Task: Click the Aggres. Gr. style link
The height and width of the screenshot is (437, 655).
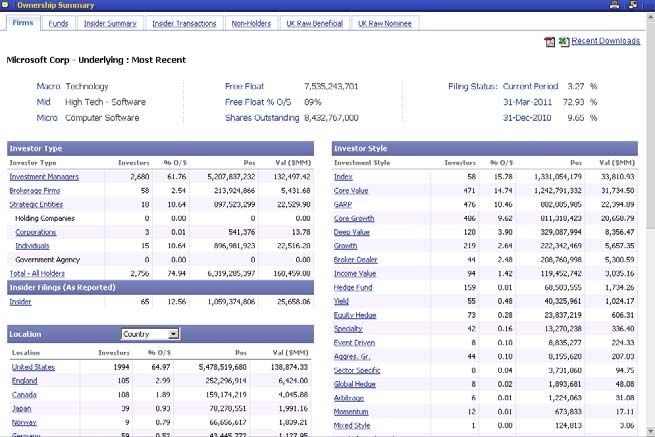Action: (x=352, y=356)
